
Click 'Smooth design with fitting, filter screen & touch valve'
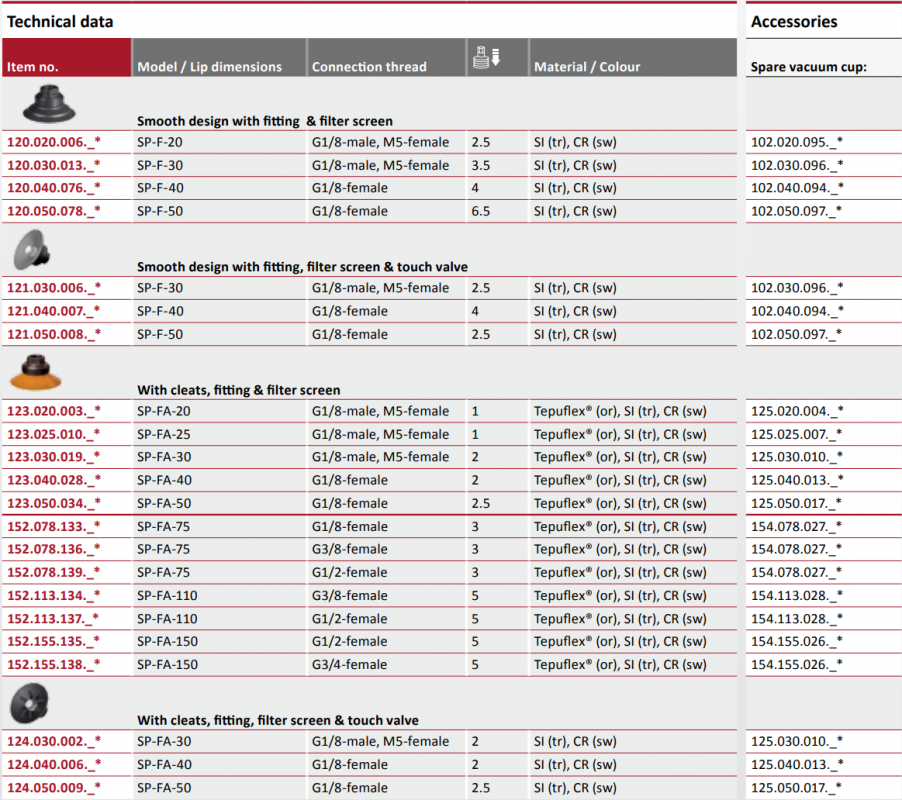(303, 267)
